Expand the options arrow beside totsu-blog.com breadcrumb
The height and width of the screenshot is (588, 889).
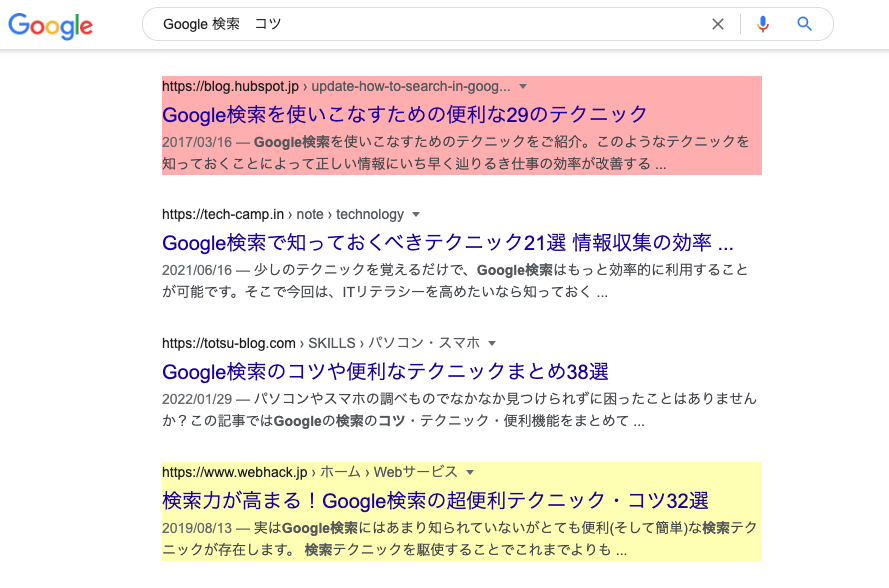[491, 343]
